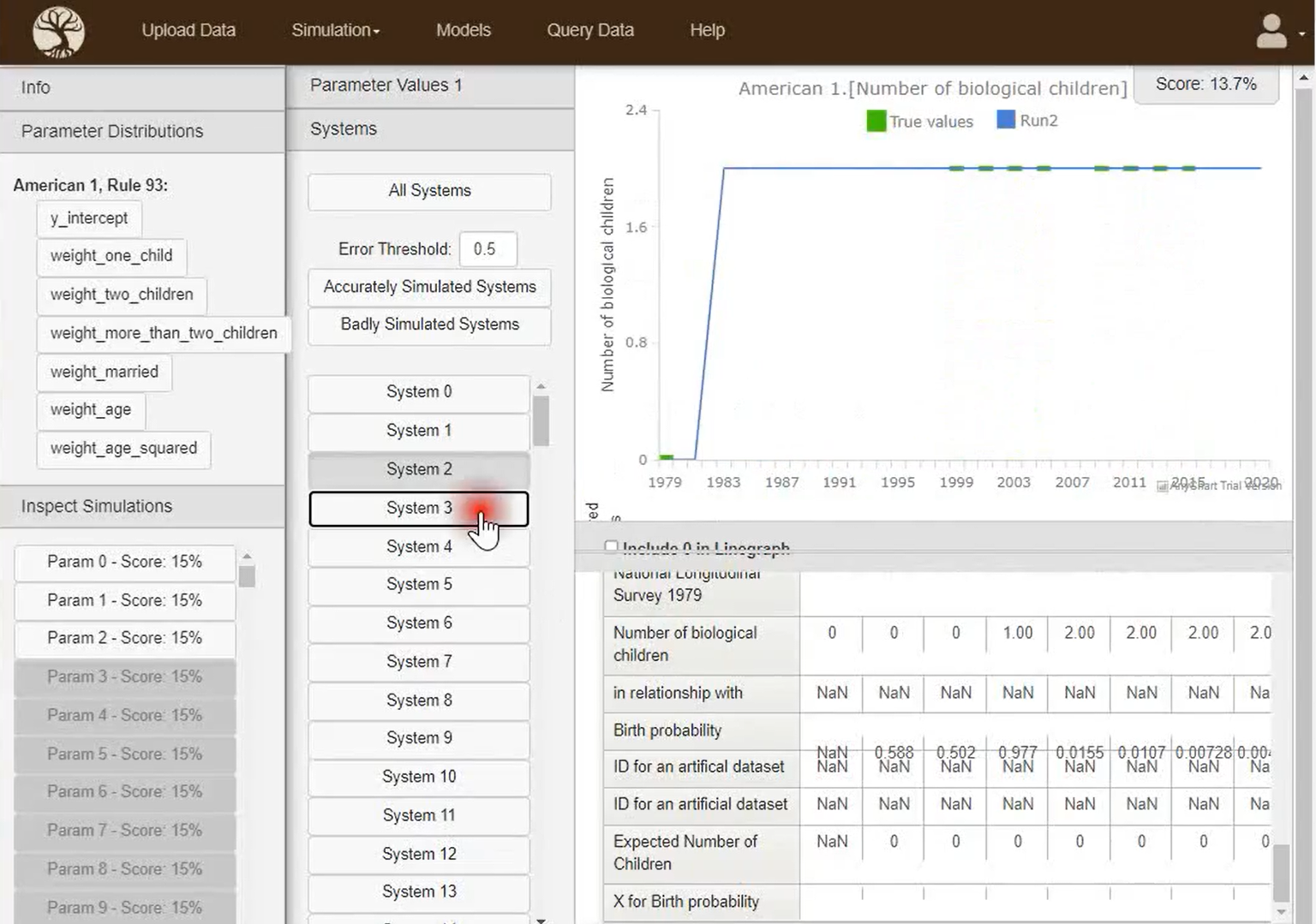Select System 7
The height and width of the screenshot is (924, 1316).
click(419, 661)
